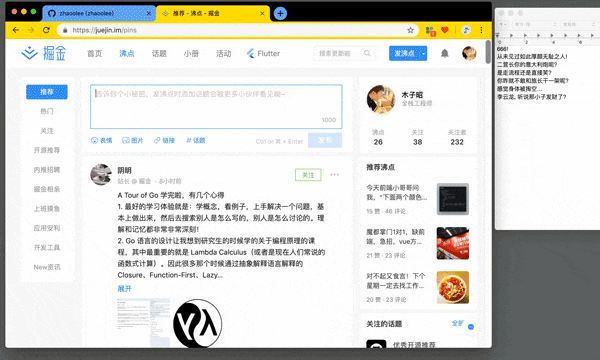The width and height of the screenshot is (600, 360).
Task: Click the browser forward arrow
Action: [x=31, y=30]
